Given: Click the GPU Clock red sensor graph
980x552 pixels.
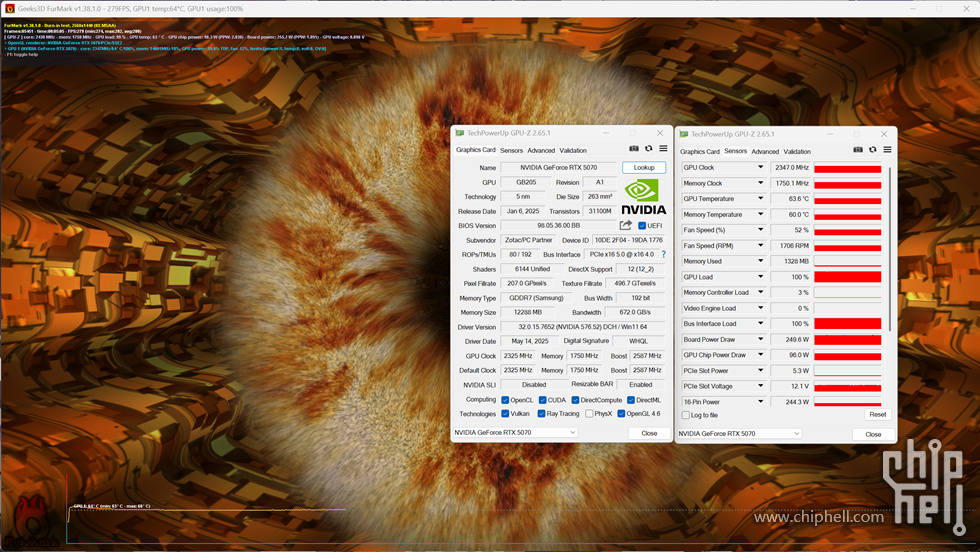Looking at the screenshot, I should pyautogui.click(x=848, y=168).
